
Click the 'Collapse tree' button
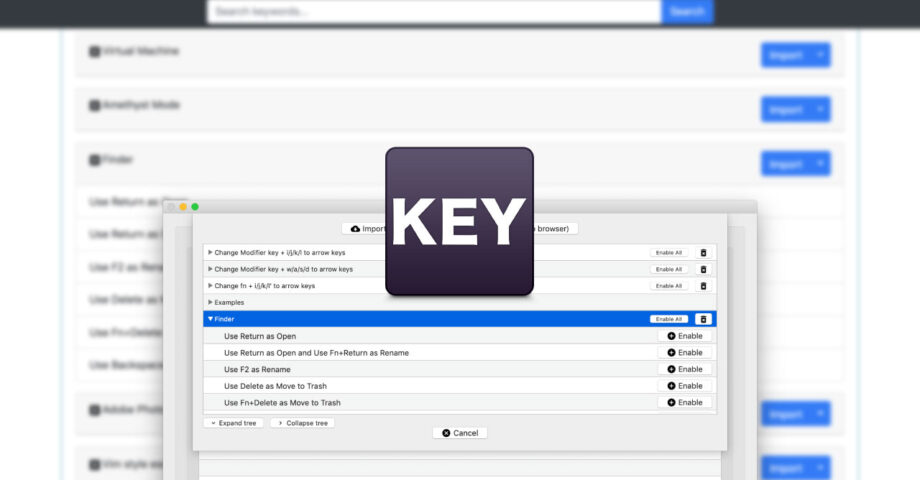303,423
